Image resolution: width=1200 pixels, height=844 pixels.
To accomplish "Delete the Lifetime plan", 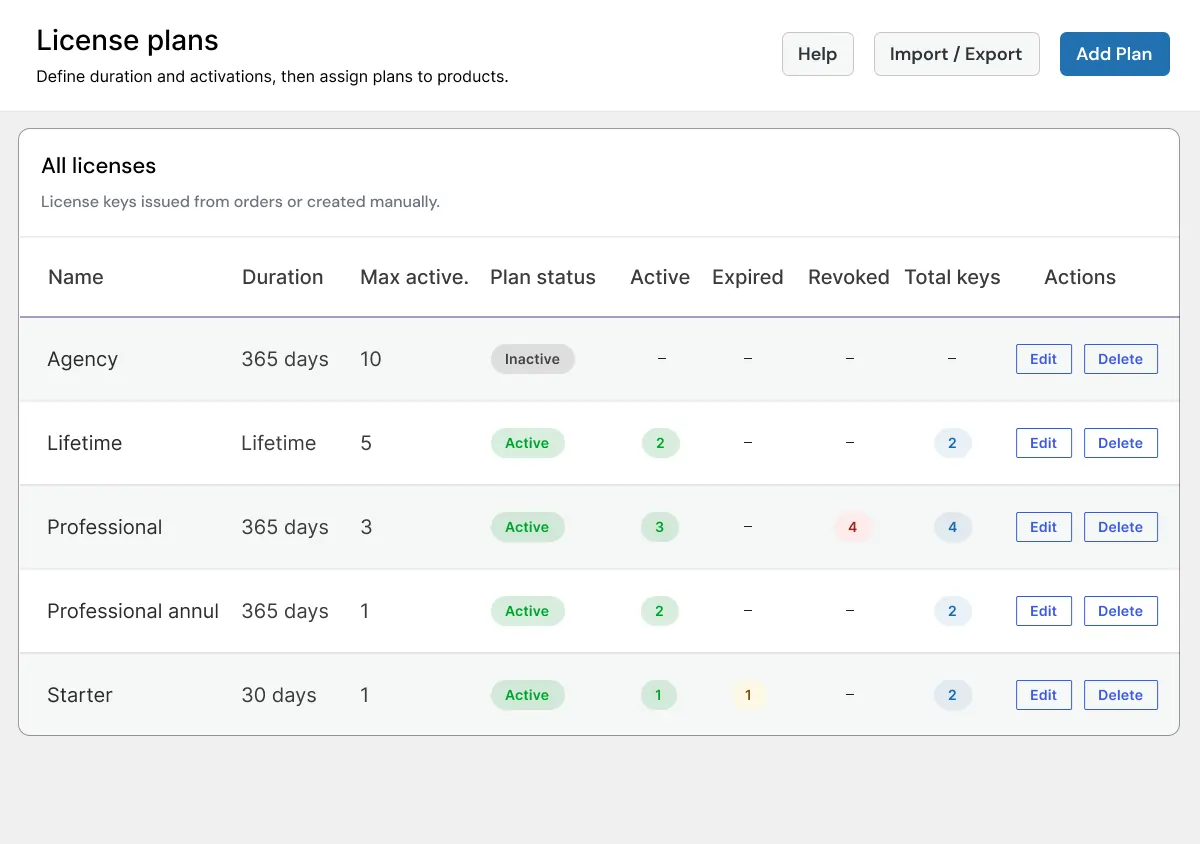I will click(x=1120, y=443).
